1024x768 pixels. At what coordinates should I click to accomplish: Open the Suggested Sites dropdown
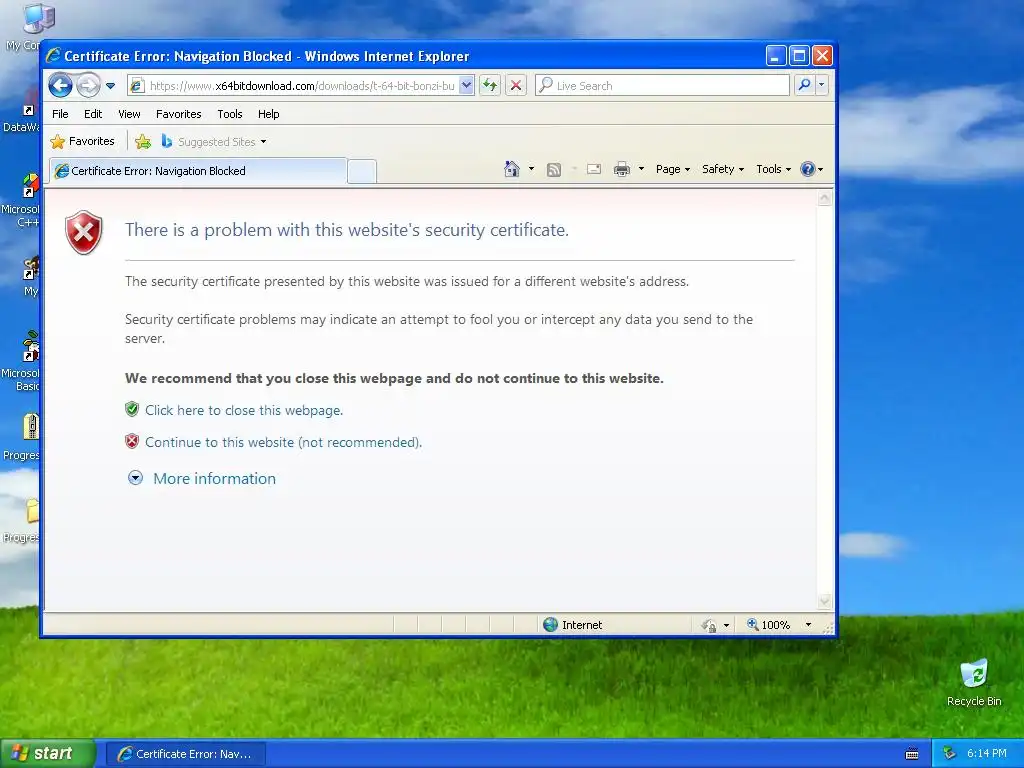coord(214,142)
